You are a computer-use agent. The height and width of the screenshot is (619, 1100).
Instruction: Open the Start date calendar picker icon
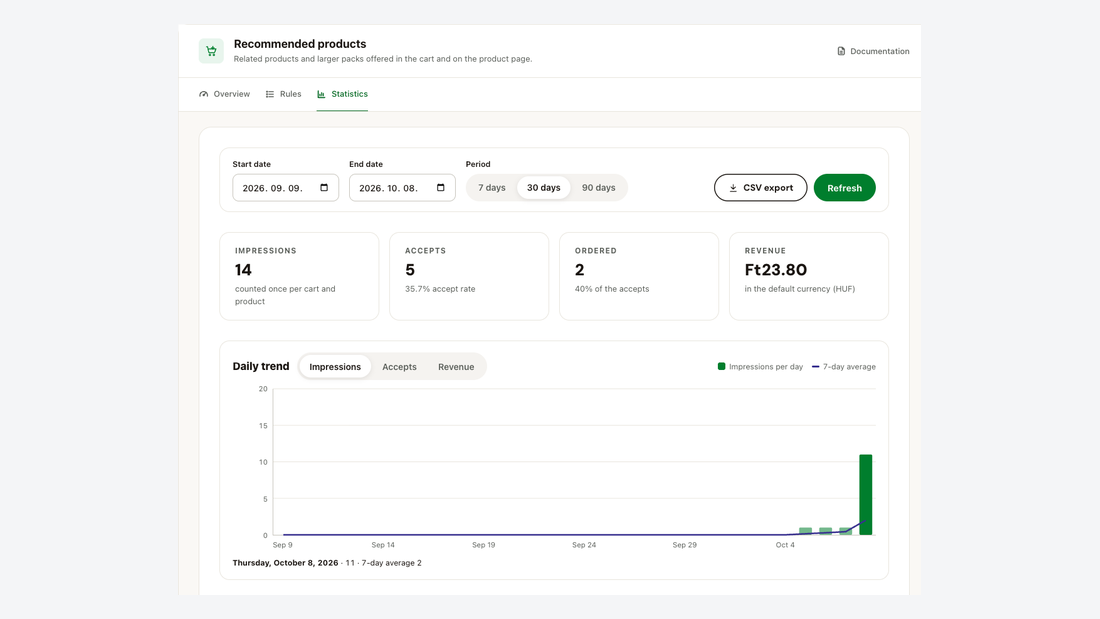[324, 187]
